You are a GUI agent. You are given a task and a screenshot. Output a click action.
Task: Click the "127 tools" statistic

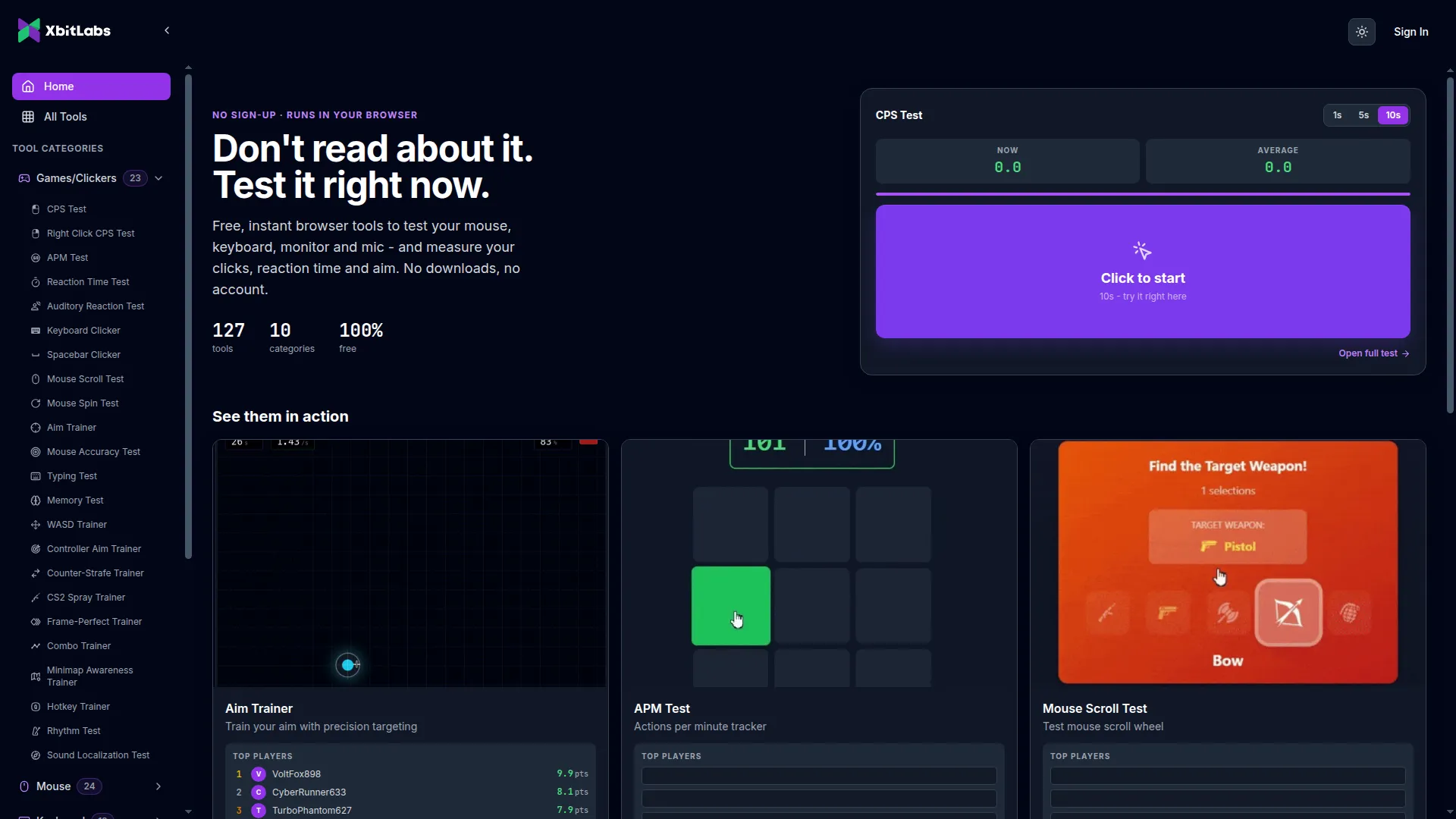[x=228, y=337]
